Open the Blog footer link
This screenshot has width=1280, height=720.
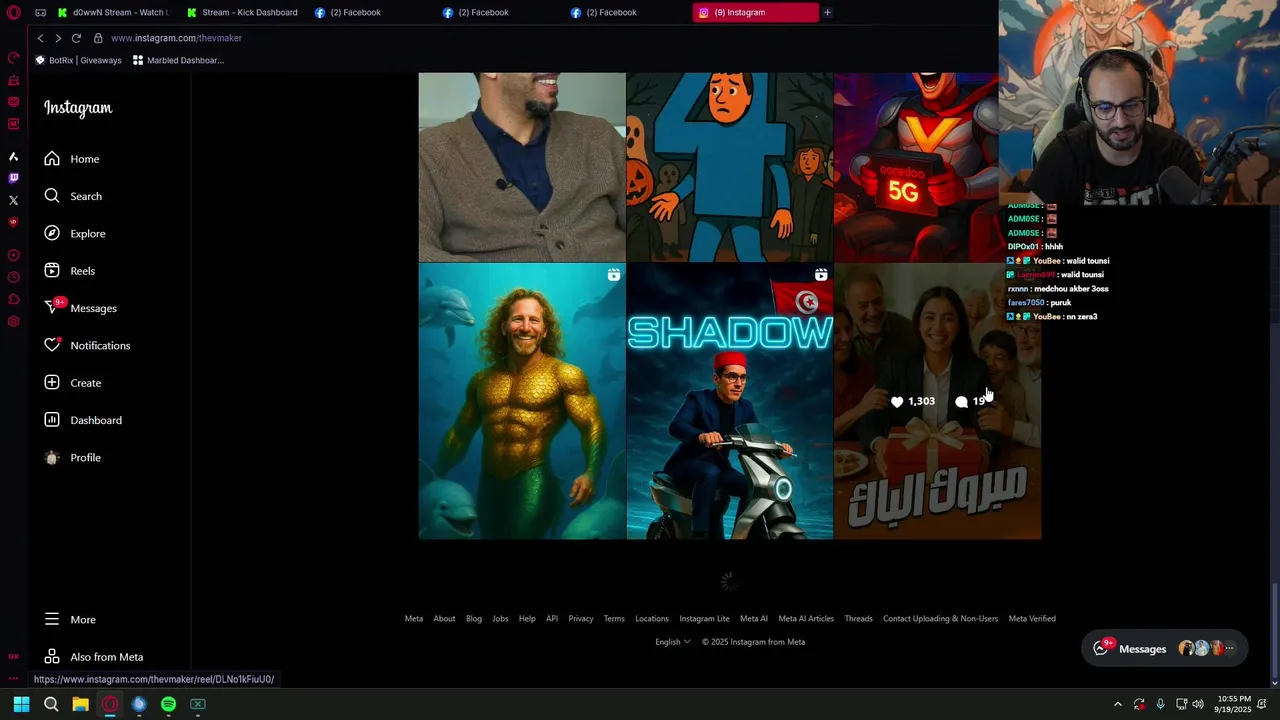click(x=474, y=618)
